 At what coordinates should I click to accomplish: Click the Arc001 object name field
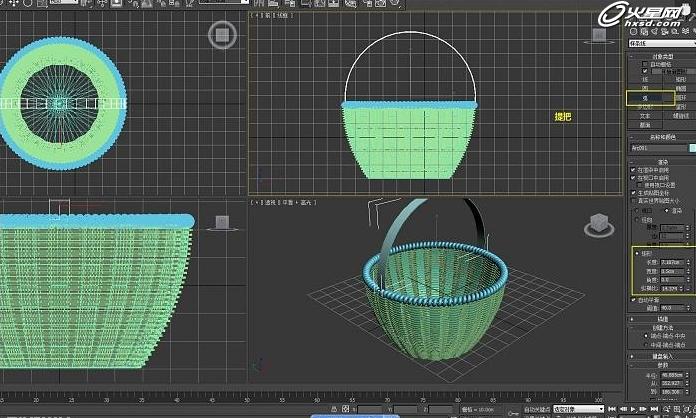[655, 147]
